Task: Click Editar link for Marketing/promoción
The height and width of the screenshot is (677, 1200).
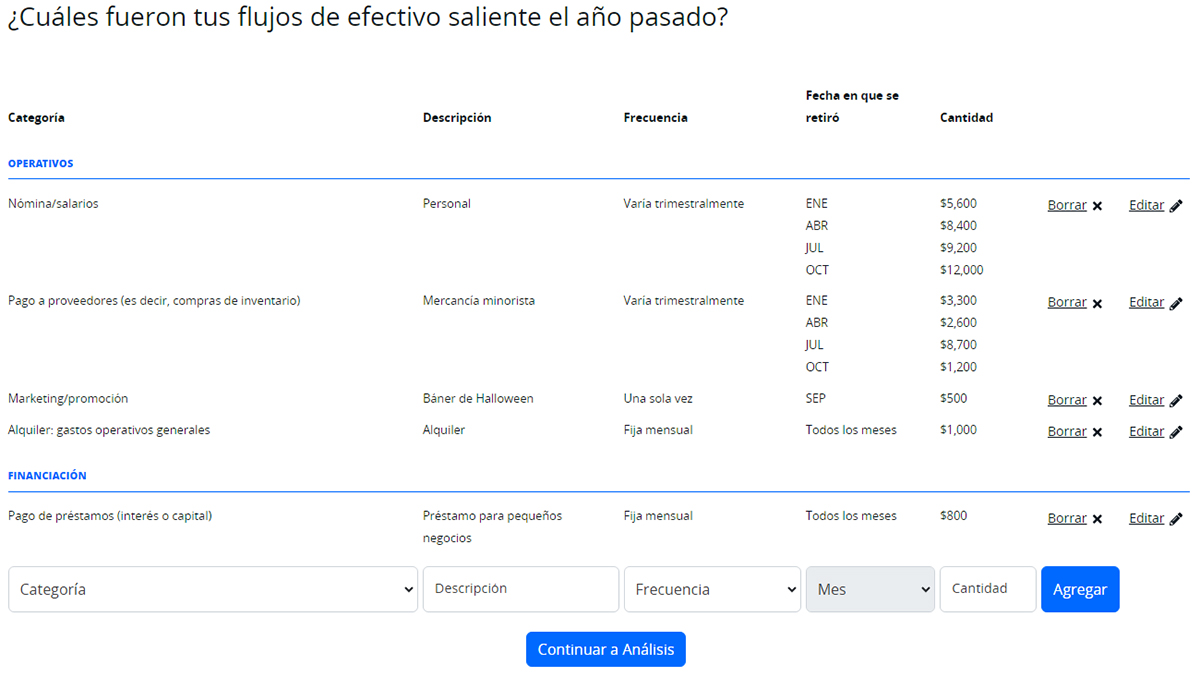Action: tap(1146, 400)
